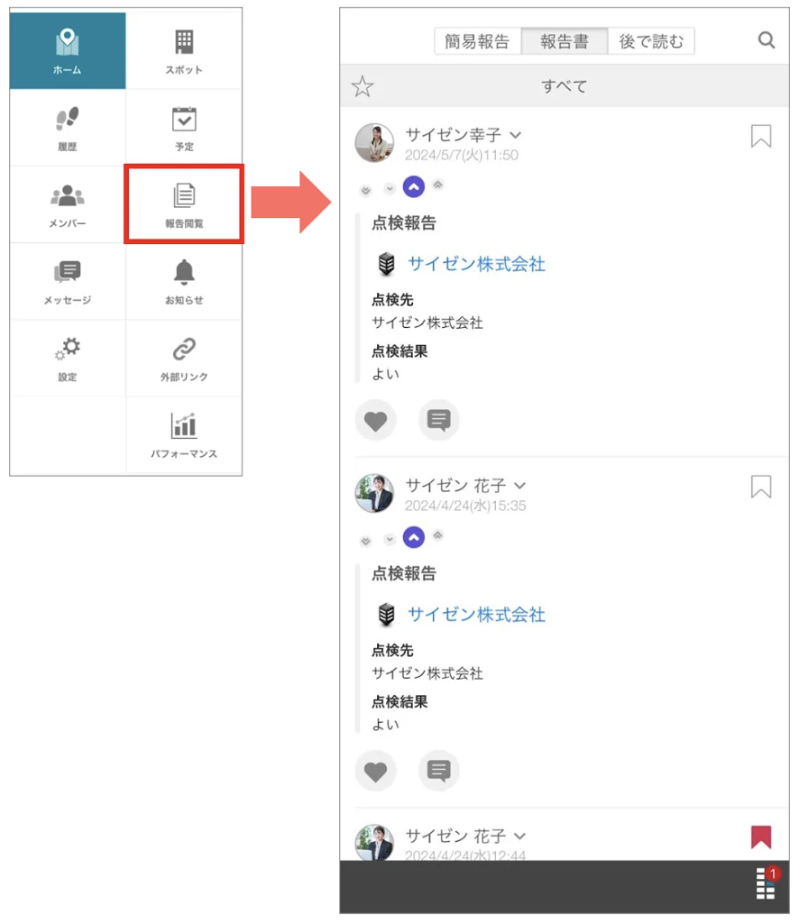Comment on the 15:35 サイゼン花子 report
Image resolution: width=804 pixels, height=924 pixels.
[x=439, y=771]
